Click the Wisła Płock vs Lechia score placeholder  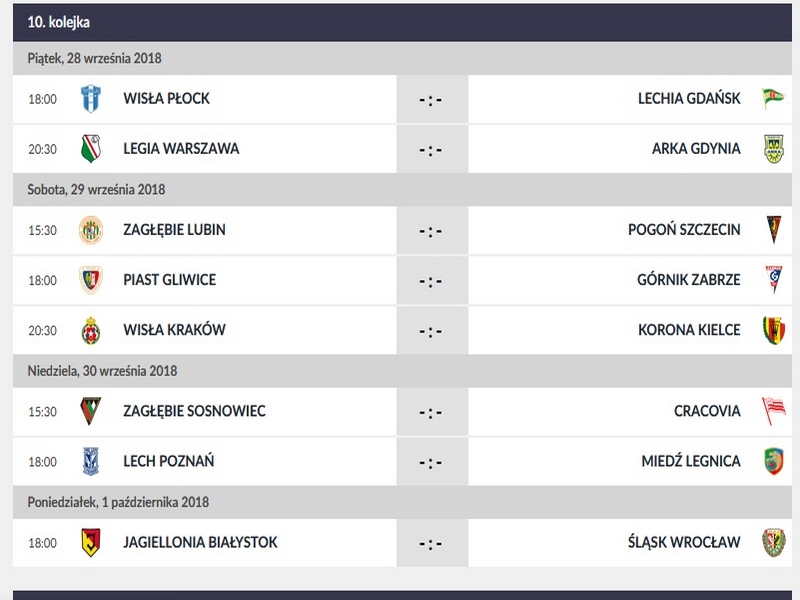pos(431,100)
